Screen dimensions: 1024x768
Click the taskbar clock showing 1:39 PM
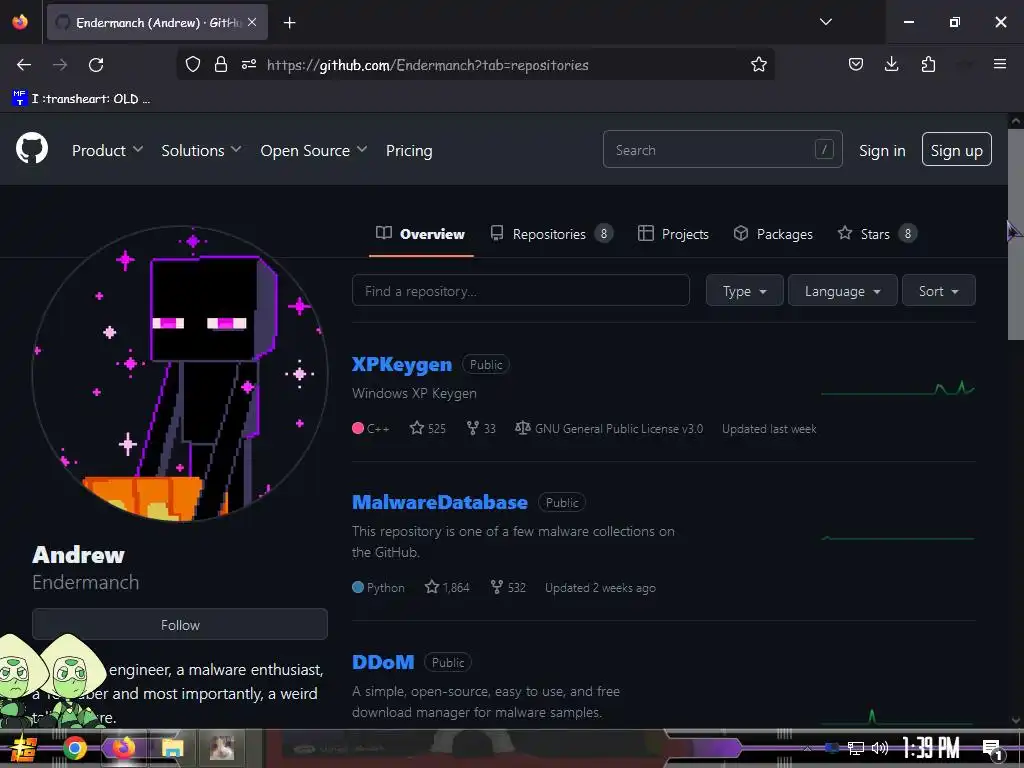[930, 748]
